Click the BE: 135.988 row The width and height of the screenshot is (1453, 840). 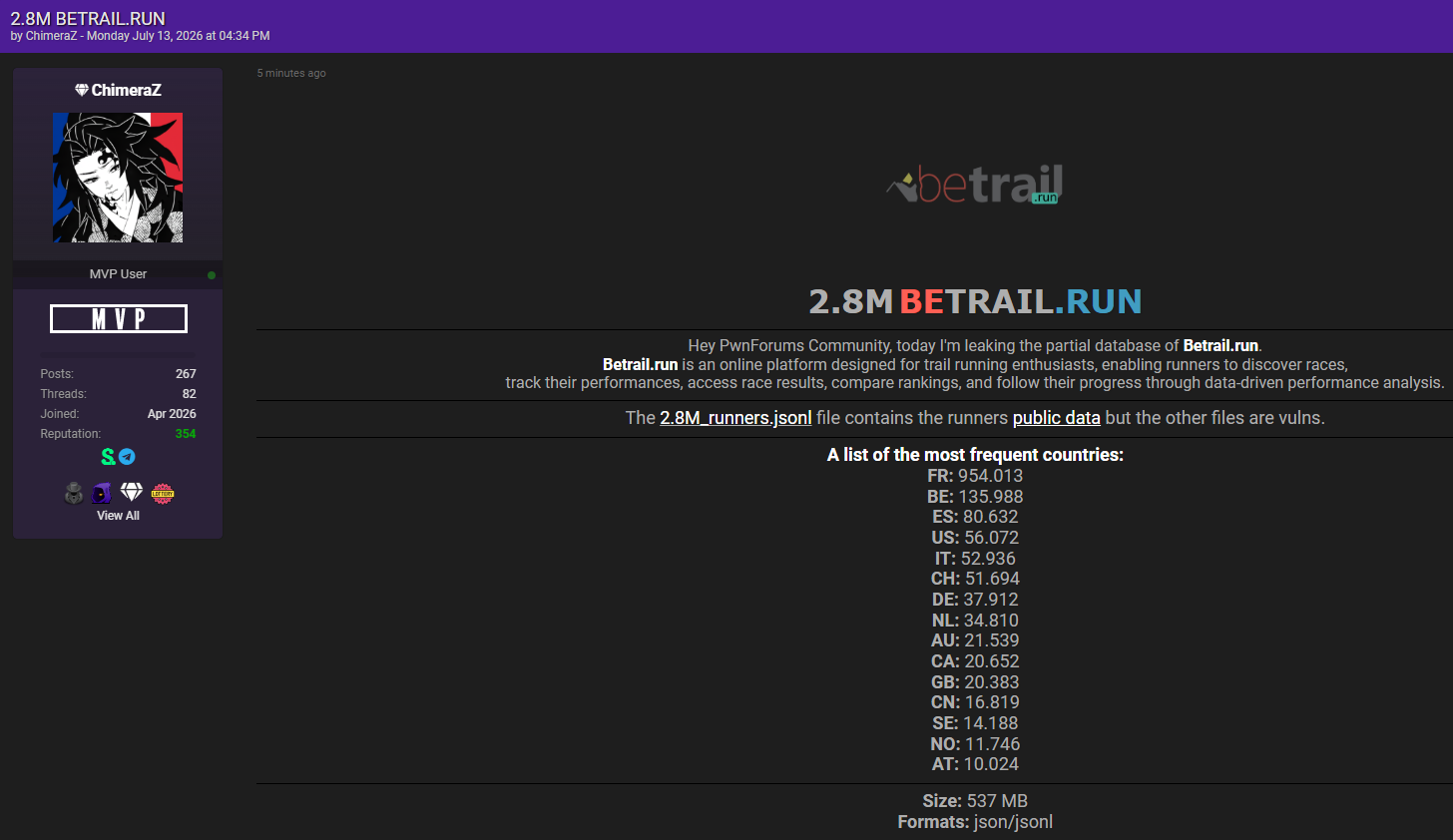(x=975, y=497)
